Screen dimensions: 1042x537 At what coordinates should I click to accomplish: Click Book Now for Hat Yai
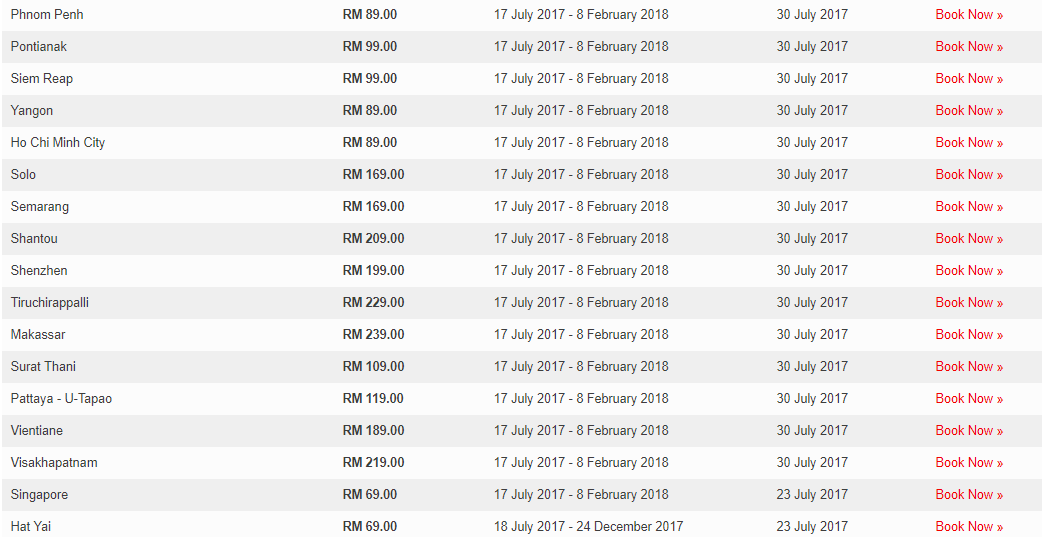(x=968, y=527)
